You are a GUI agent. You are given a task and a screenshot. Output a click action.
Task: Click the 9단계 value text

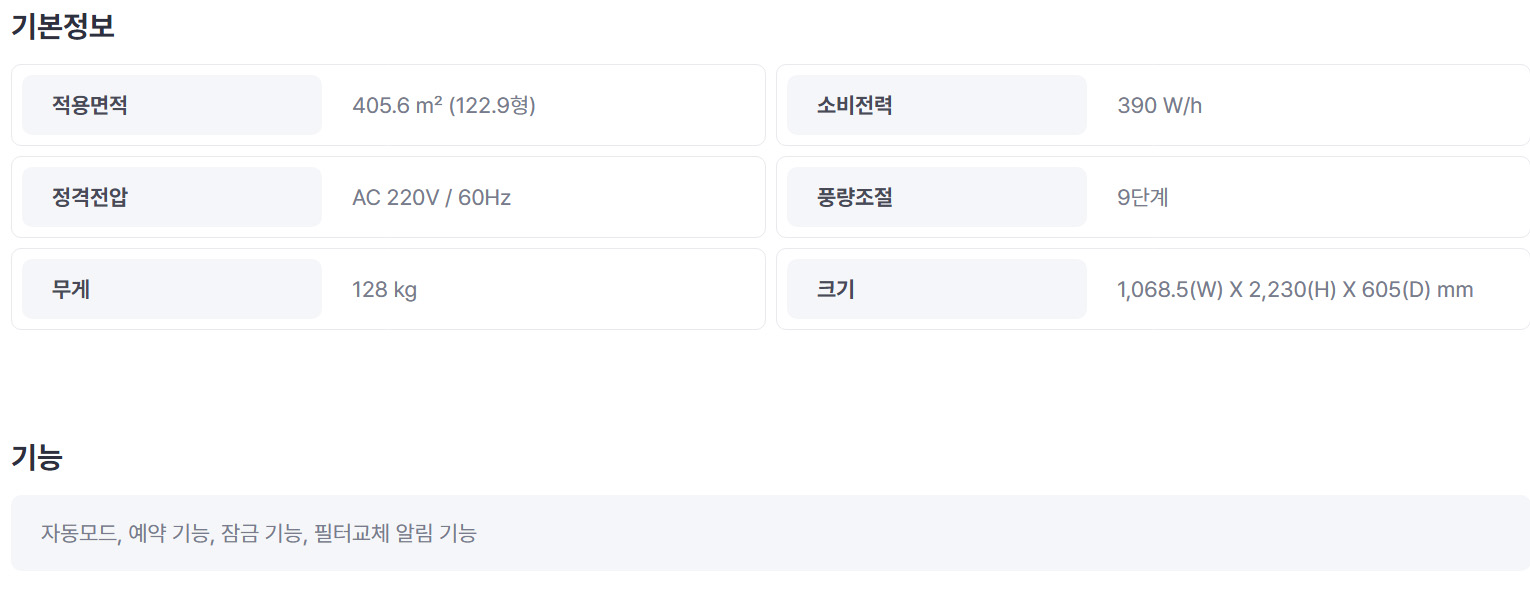1143,198
